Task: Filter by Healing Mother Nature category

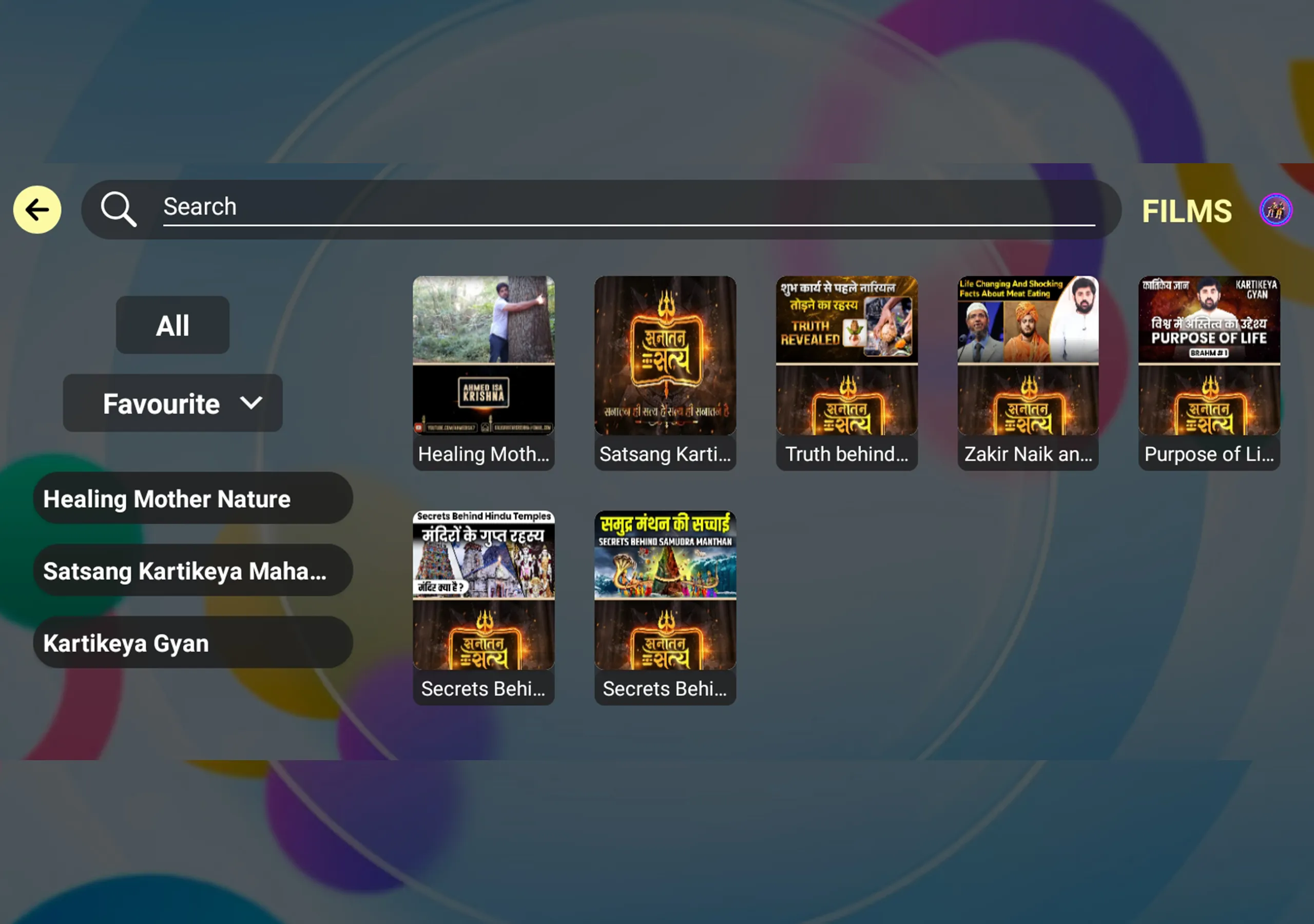Action: coord(193,498)
